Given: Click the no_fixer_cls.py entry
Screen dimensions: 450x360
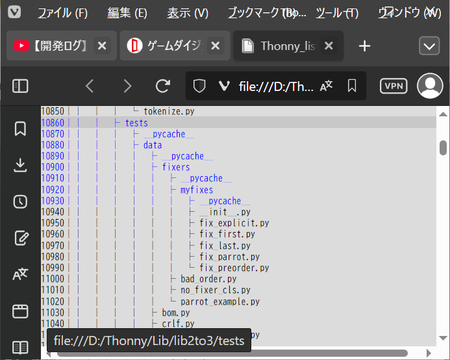Looking at the screenshot, I should (215, 290).
